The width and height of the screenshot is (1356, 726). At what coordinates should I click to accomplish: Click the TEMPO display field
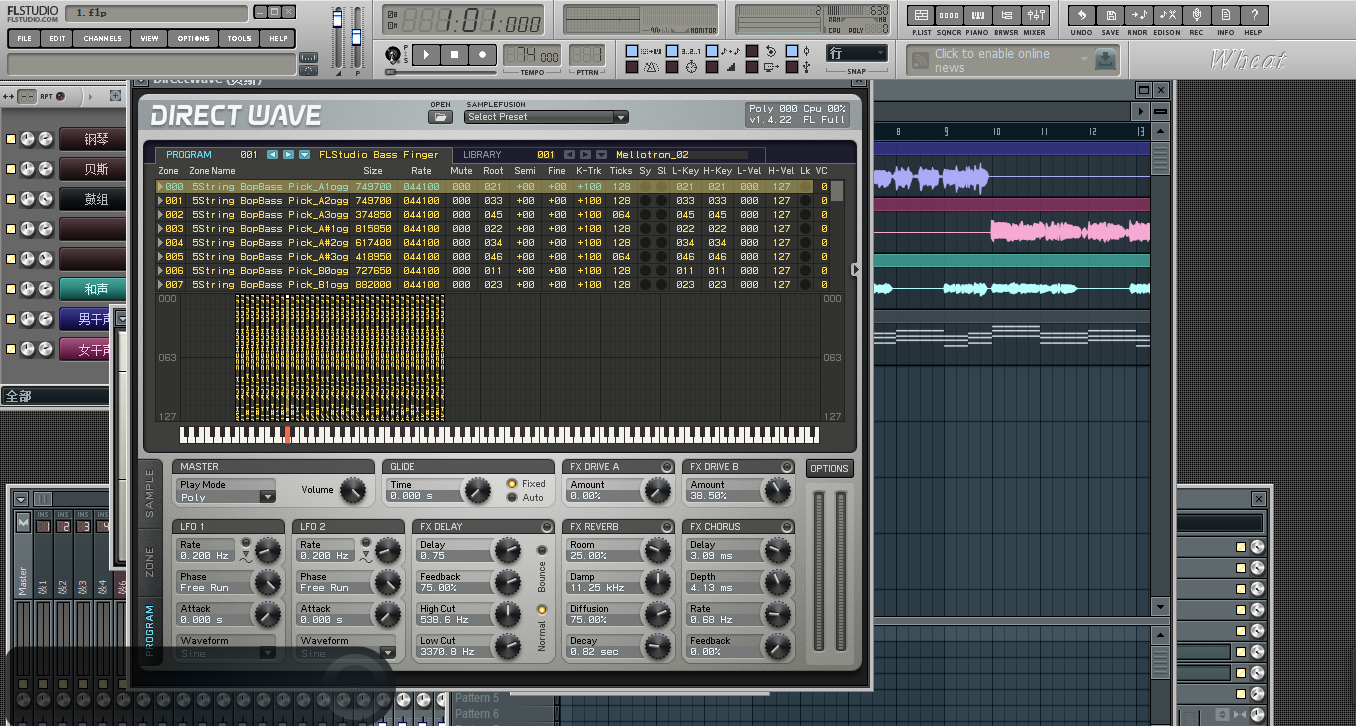click(532, 56)
